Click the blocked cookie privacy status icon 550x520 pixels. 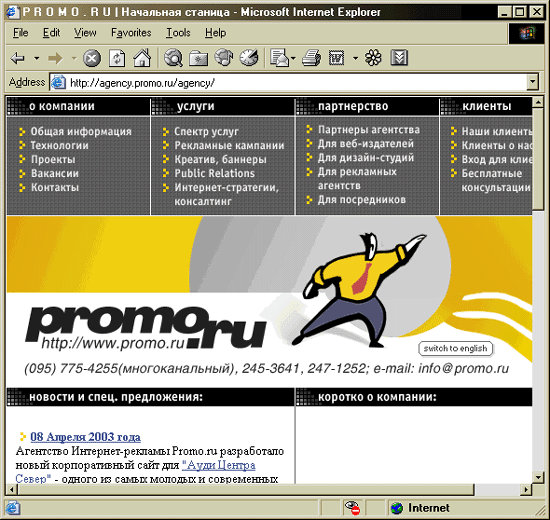pyautogui.click(x=353, y=508)
